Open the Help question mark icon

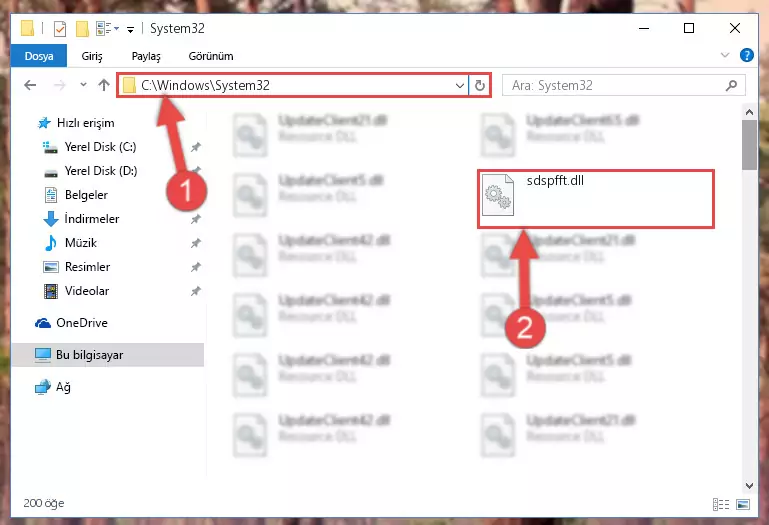pos(746,55)
